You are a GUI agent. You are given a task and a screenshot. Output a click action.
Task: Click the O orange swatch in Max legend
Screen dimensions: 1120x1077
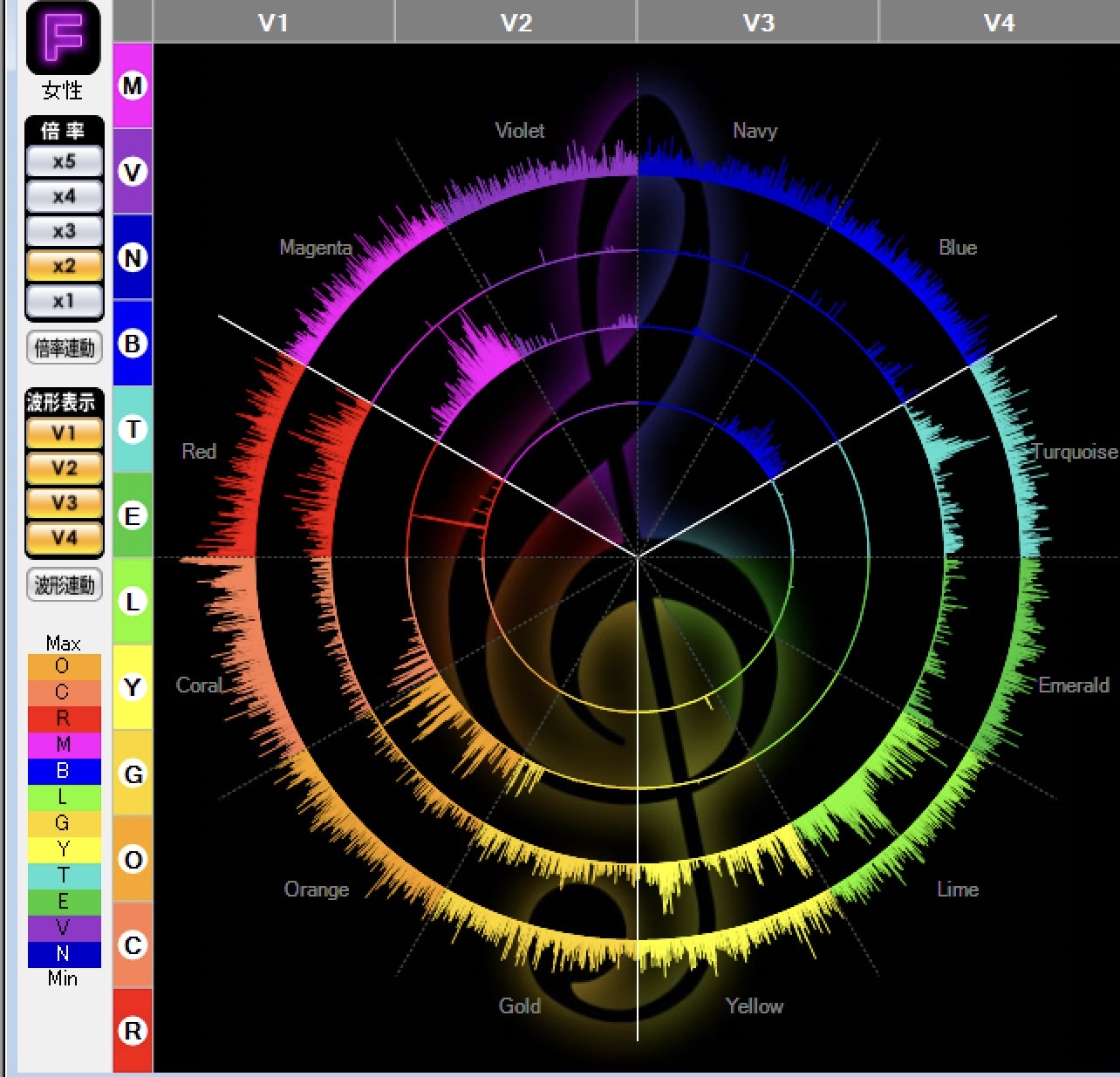(x=63, y=667)
